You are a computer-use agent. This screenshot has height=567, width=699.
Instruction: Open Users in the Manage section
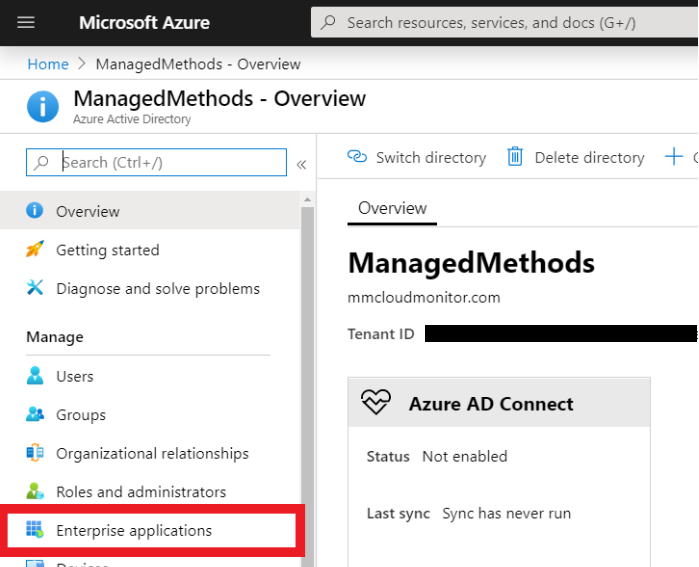tap(75, 376)
